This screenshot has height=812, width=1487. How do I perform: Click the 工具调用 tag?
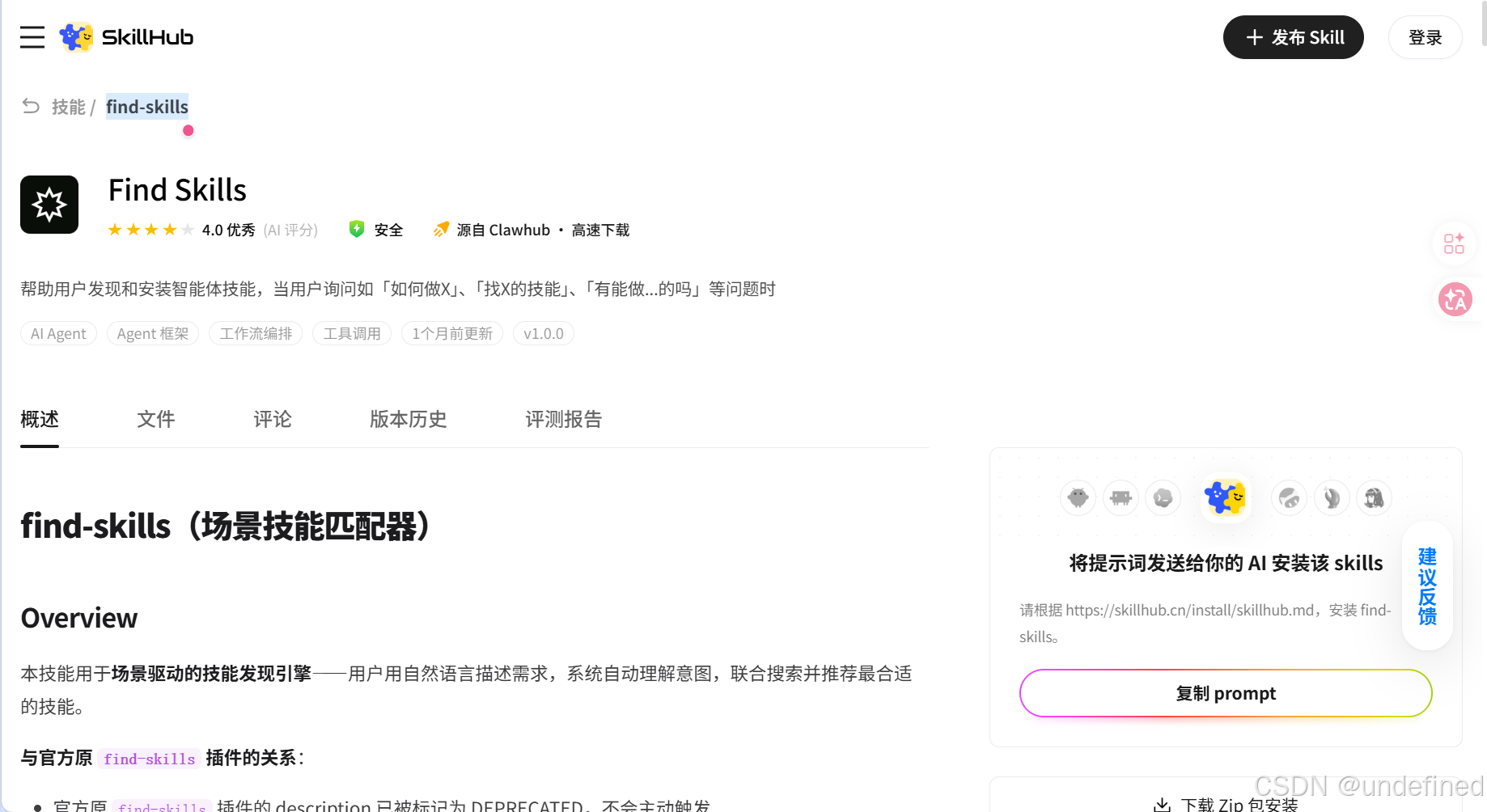click(x=352, y=333)
